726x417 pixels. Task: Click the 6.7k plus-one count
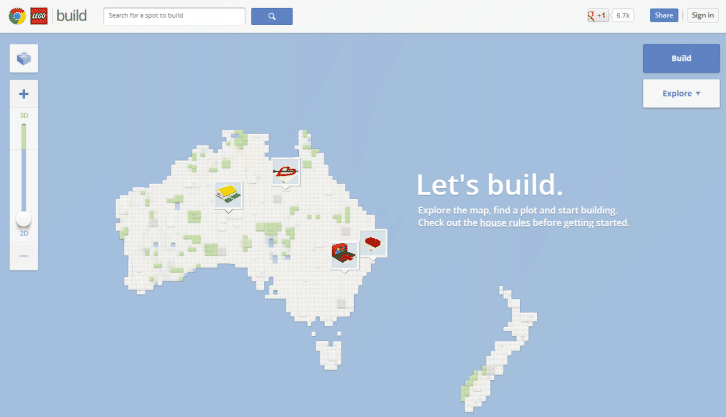coord(623,15)
